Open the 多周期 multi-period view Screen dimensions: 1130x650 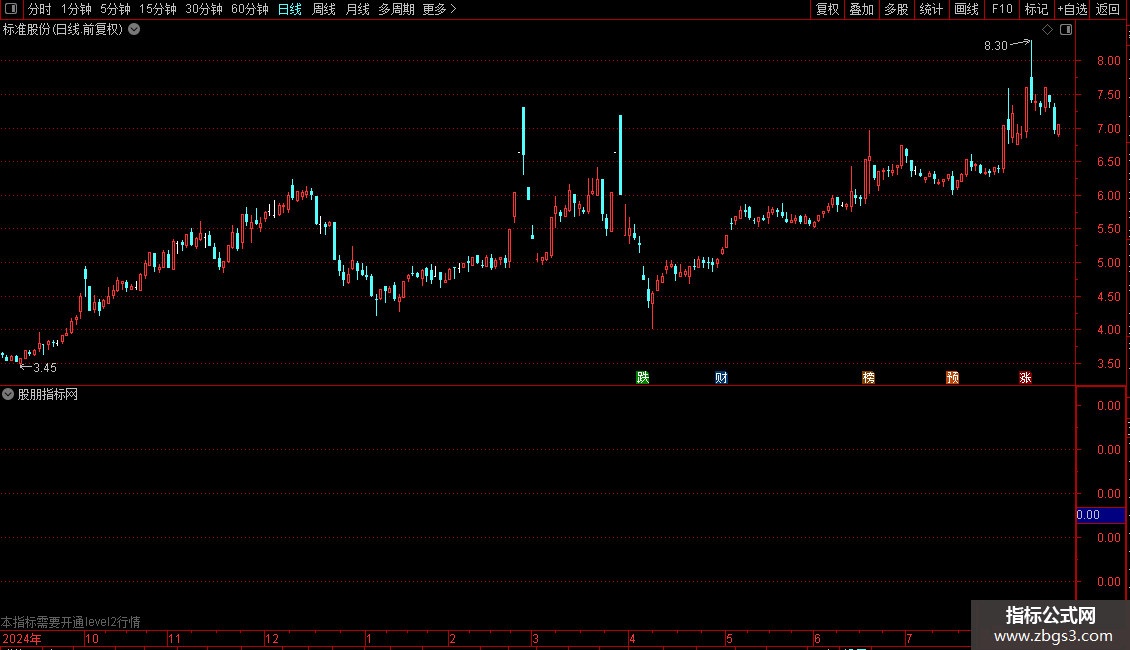pyautogui.click(x=396, y=9)
